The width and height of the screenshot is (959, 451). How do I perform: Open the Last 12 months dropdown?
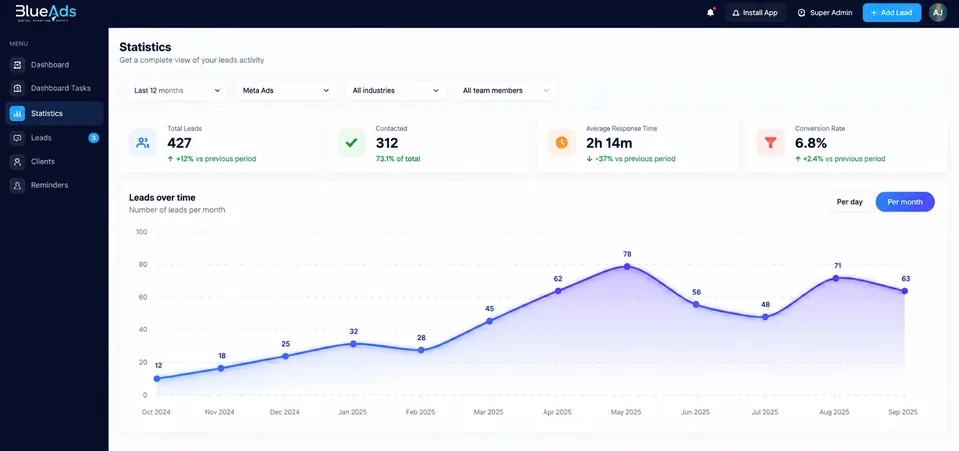tap(177, 91)
